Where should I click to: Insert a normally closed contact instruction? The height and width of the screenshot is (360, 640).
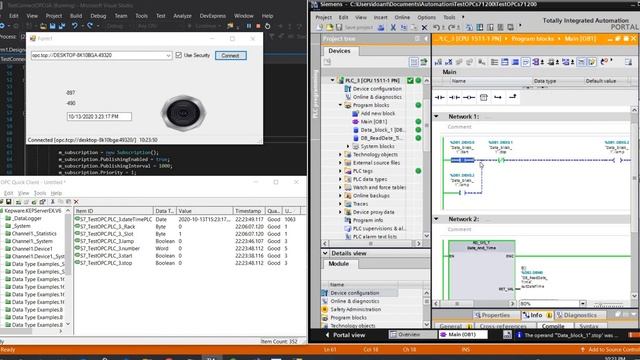[454, 97]
